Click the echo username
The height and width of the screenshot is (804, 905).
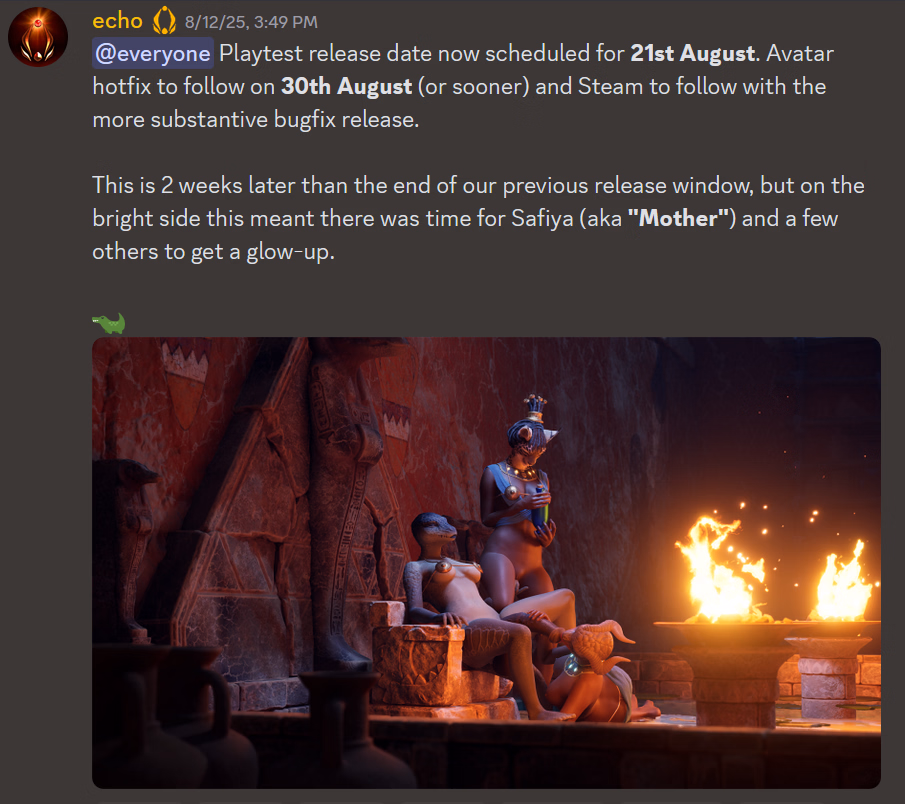(x=117, y=21)
